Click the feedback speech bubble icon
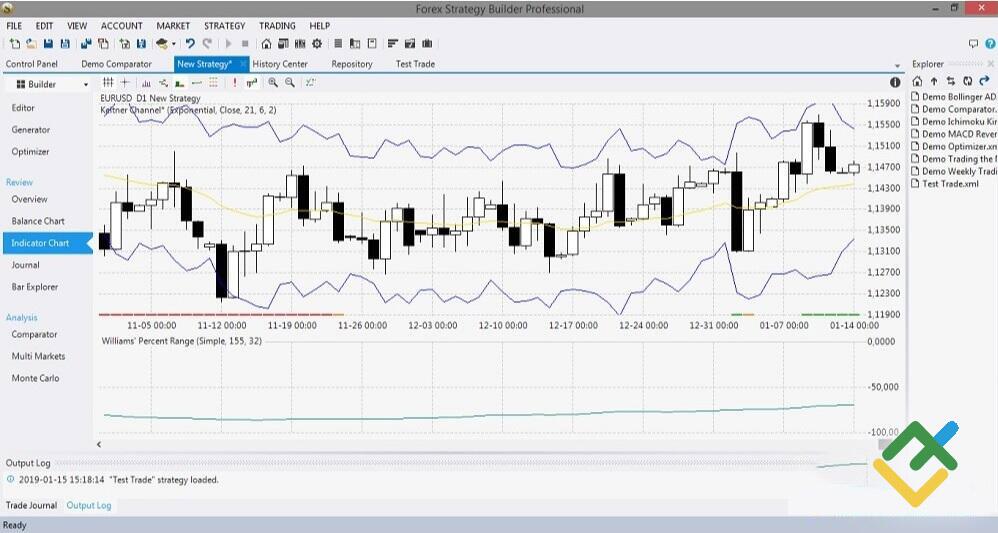Viewport: 998px width, 533px height. pyautogui.click(x=973, y=44)
